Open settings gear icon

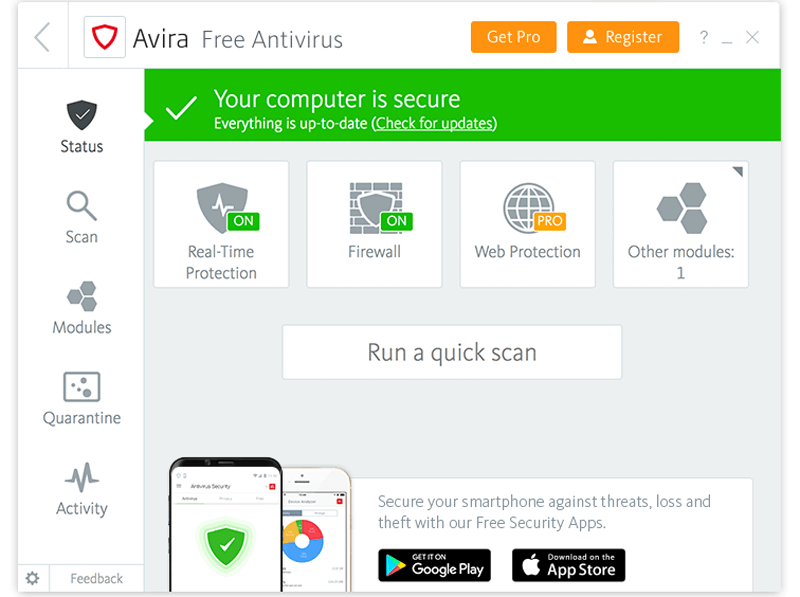[x=33, y=578]
